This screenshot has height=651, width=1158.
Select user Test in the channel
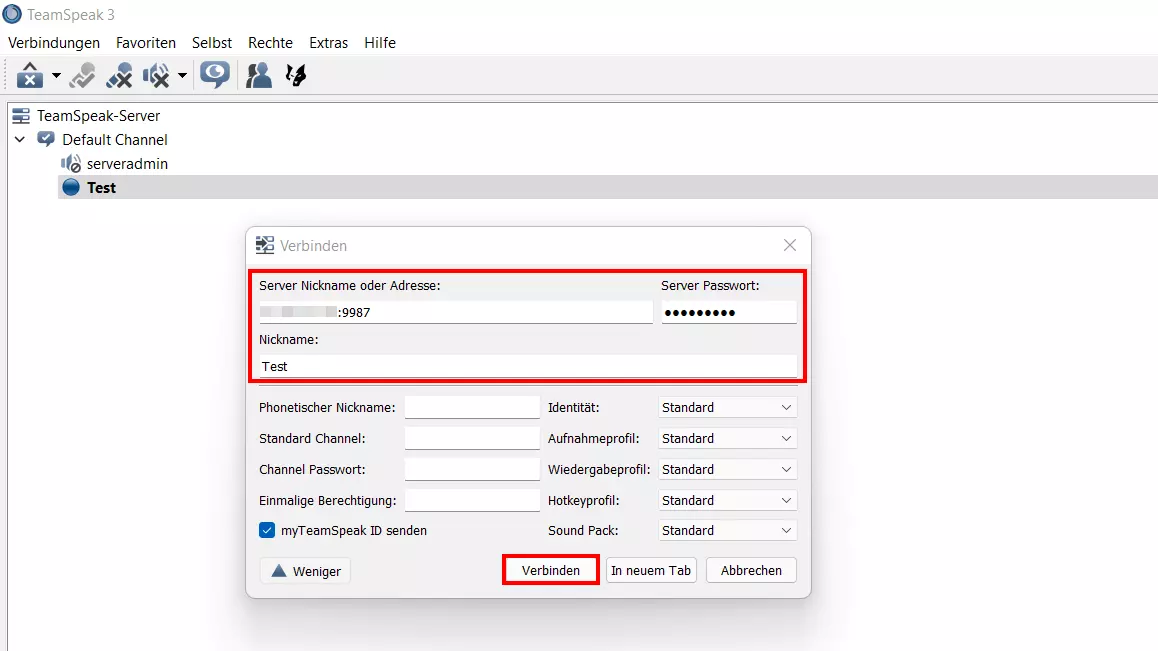pos(101,188)
